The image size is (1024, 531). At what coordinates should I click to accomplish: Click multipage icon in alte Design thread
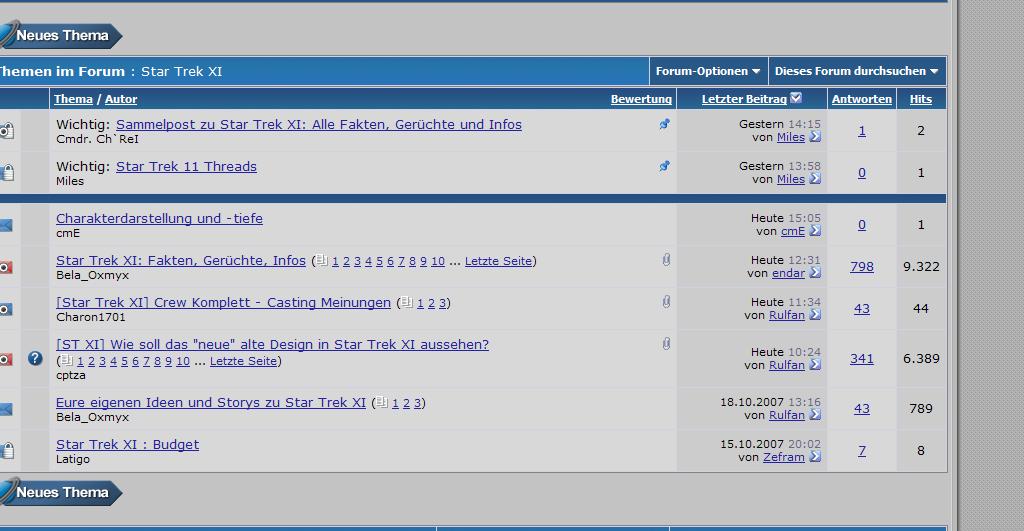pyautogui.click(x=67, y=360)
